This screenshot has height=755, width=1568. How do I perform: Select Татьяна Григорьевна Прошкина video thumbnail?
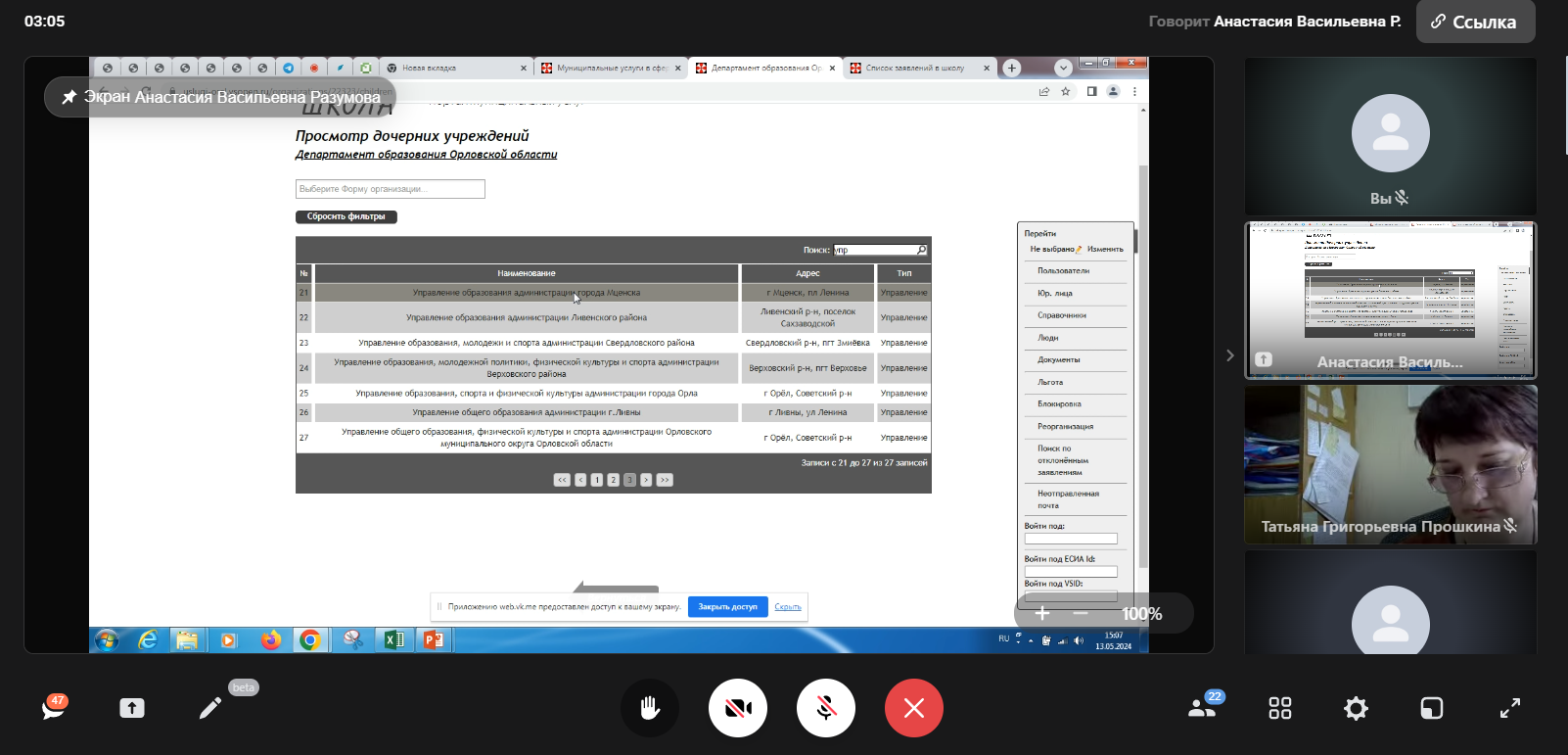1390,464
